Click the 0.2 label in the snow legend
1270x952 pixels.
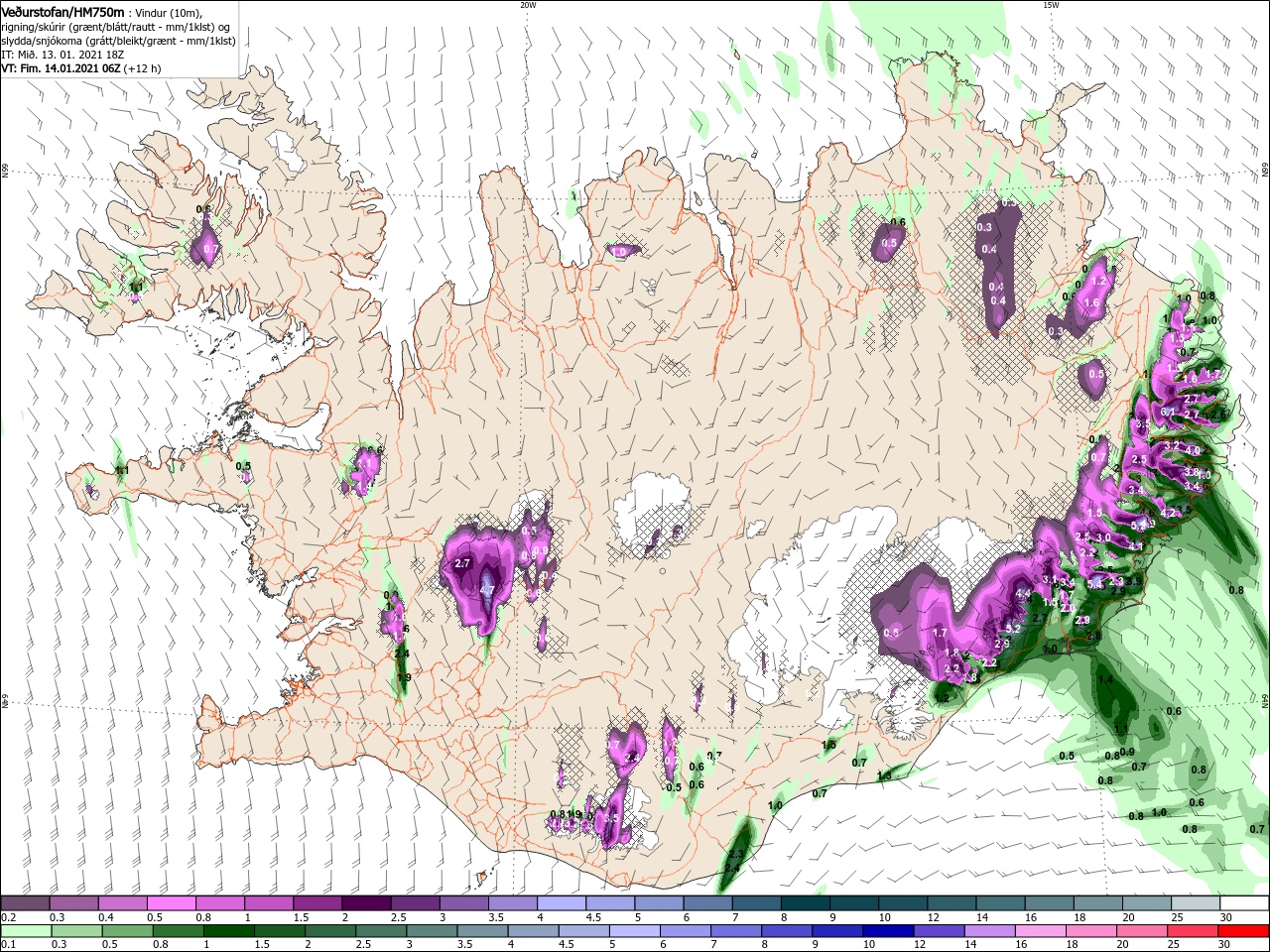(x=8, y=917)
